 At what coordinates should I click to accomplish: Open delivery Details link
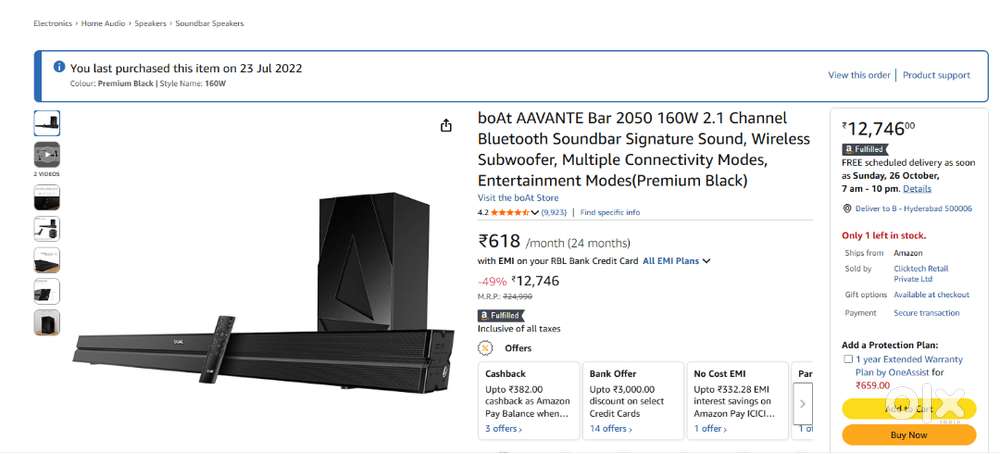point(917,188)
